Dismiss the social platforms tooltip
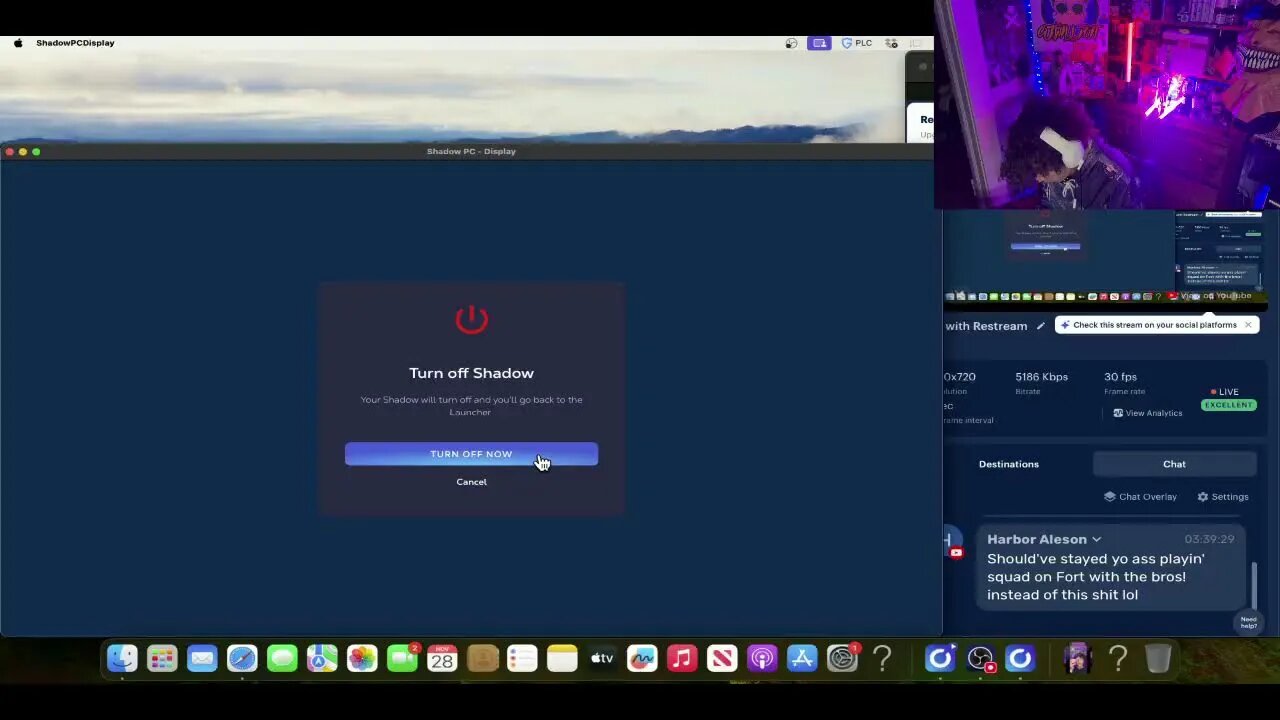 [x=1248, y=325]
